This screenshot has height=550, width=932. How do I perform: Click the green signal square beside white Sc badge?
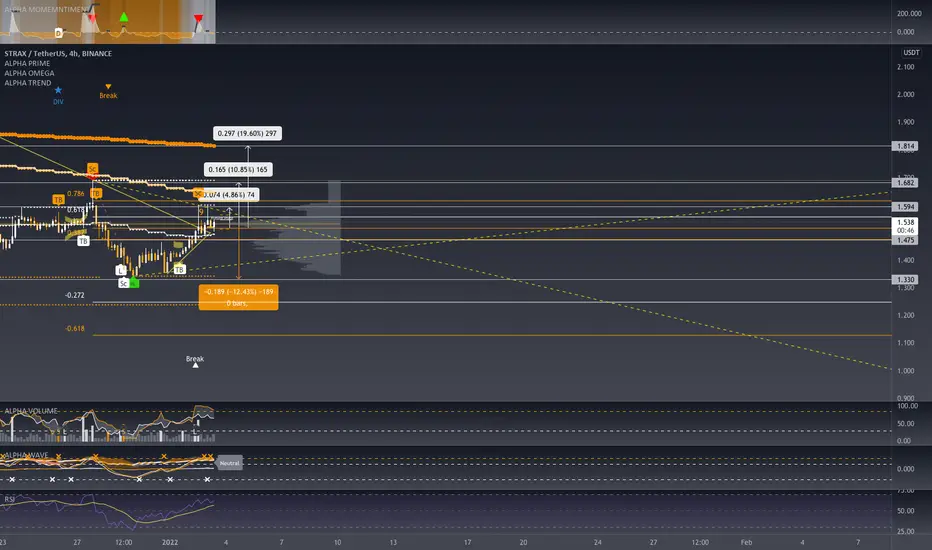[134, 284]
